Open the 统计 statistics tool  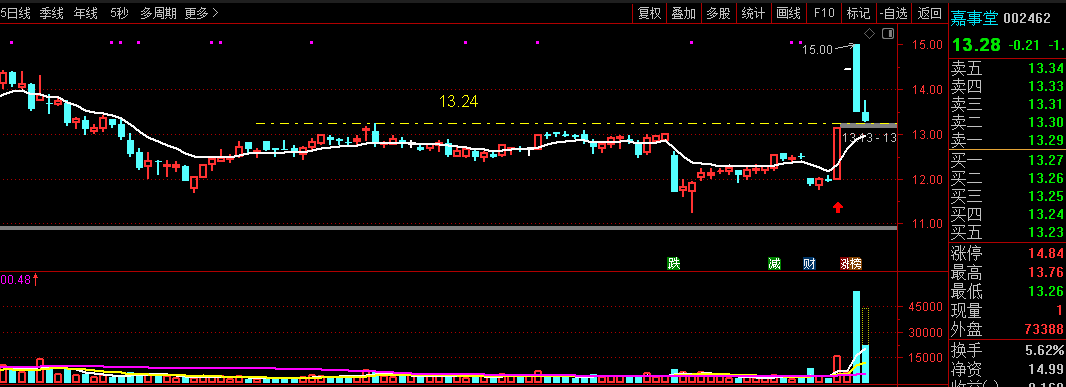[753, 13]
